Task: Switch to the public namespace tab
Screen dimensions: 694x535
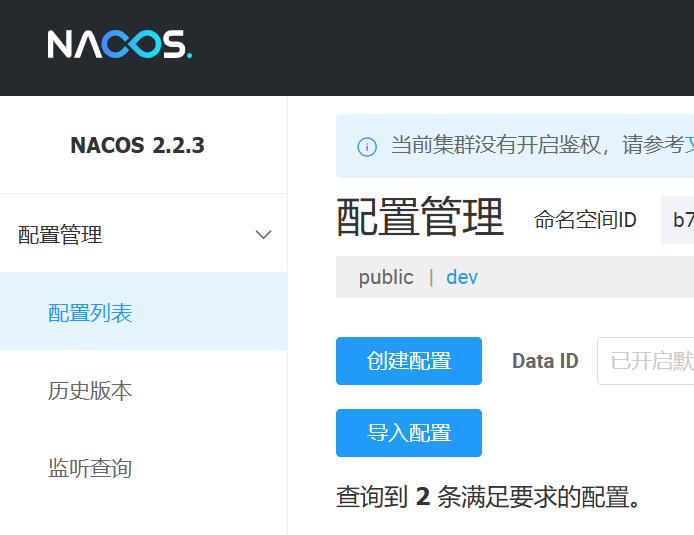Action: 386,277
